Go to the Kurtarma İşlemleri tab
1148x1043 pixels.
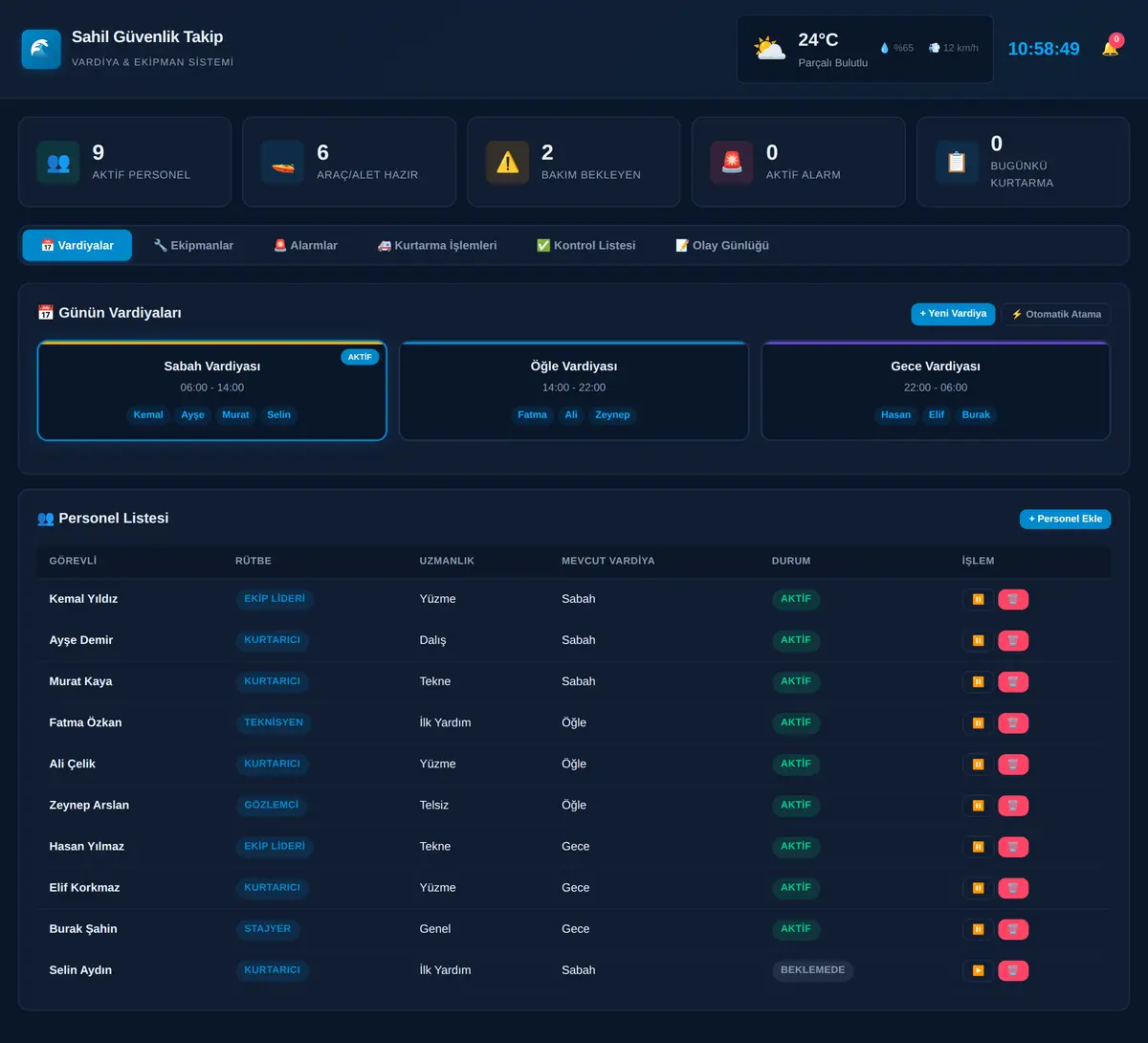pos(437,246)
